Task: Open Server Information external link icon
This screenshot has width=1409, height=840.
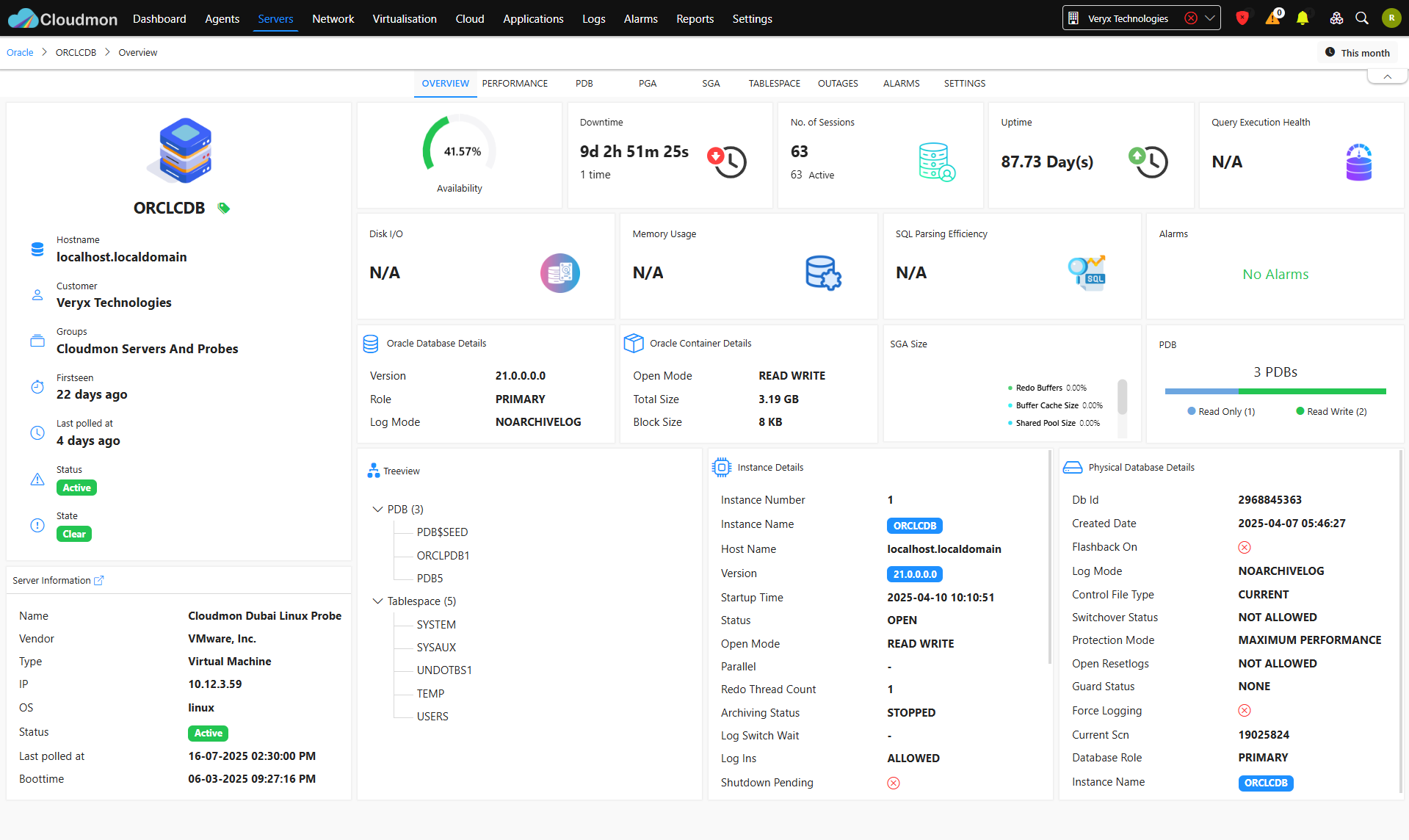Action: tap(99, 580)
